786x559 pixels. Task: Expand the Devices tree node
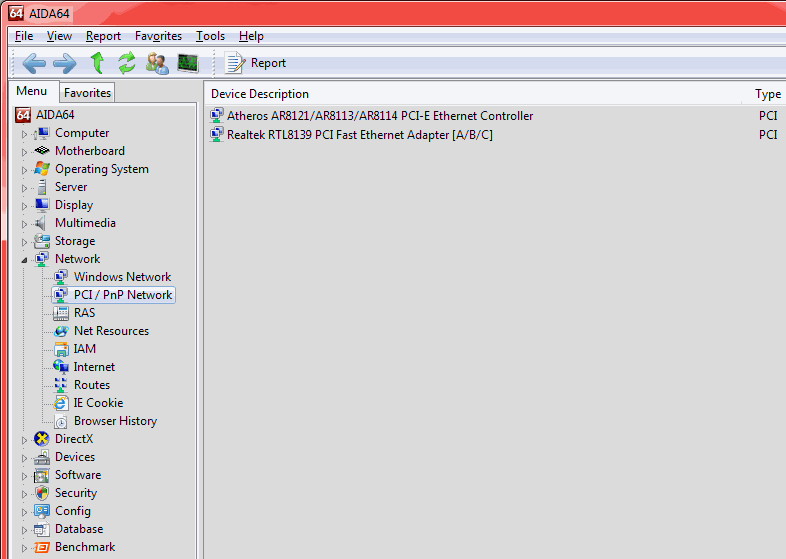point(24,458)
